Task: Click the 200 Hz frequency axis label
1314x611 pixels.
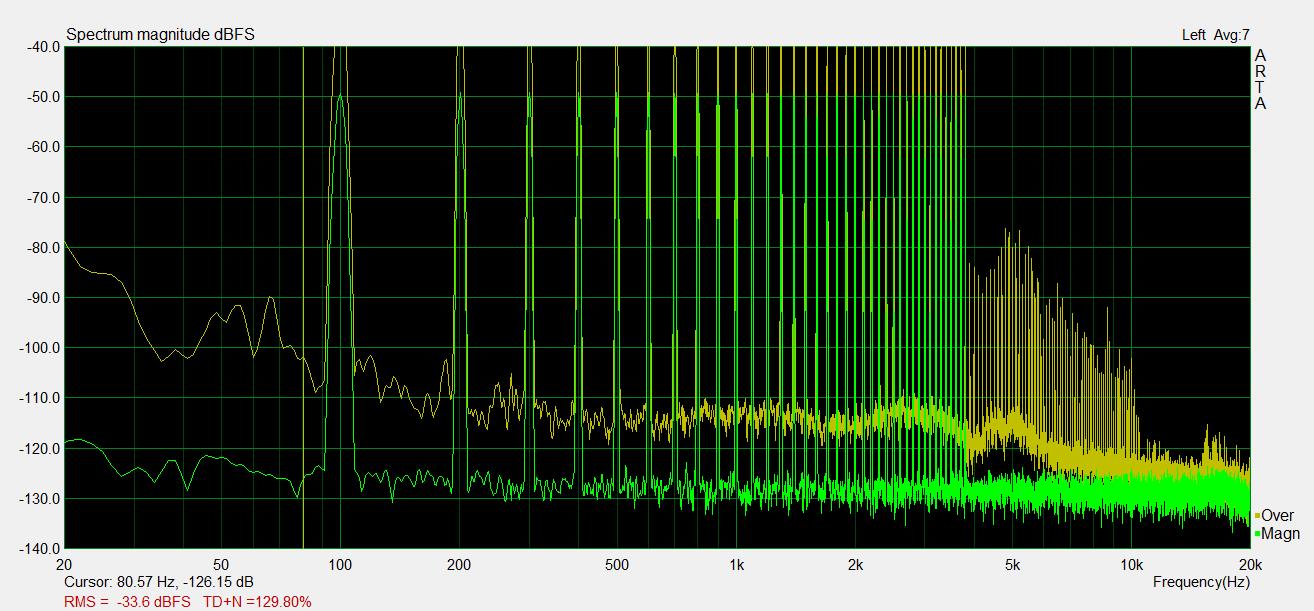Action: [x=459, y=565]
